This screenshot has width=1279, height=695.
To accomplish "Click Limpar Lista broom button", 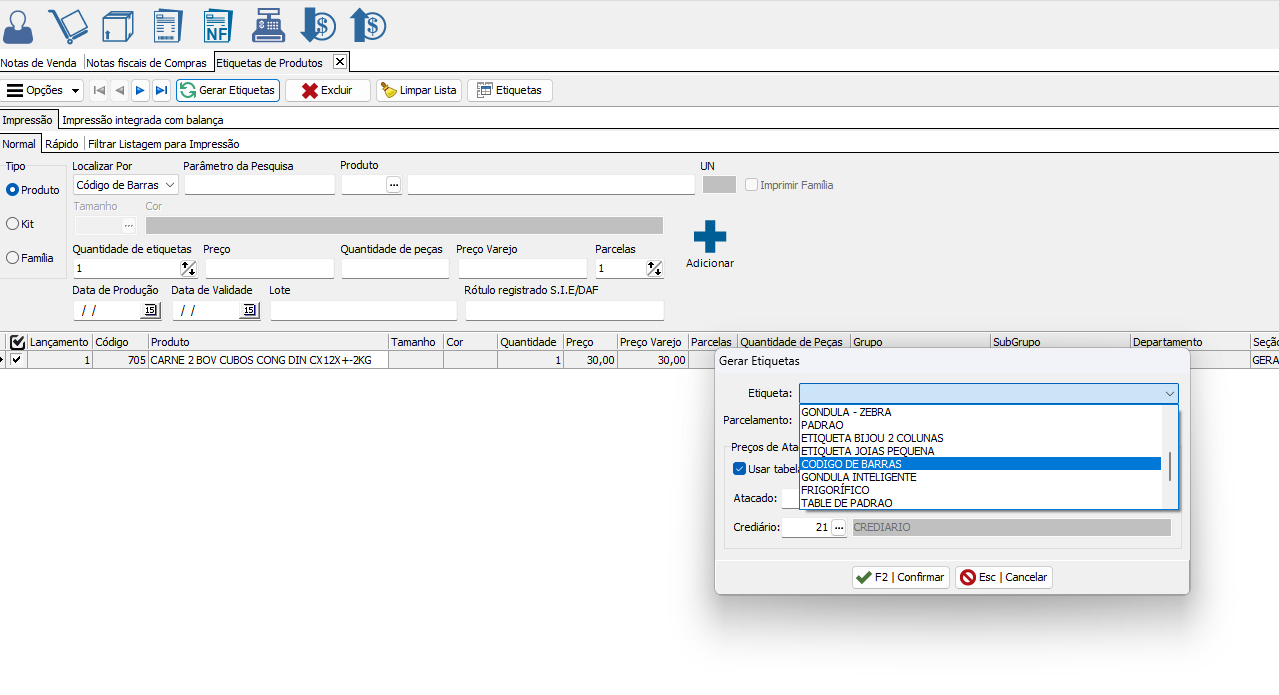I will pos(419,90).
